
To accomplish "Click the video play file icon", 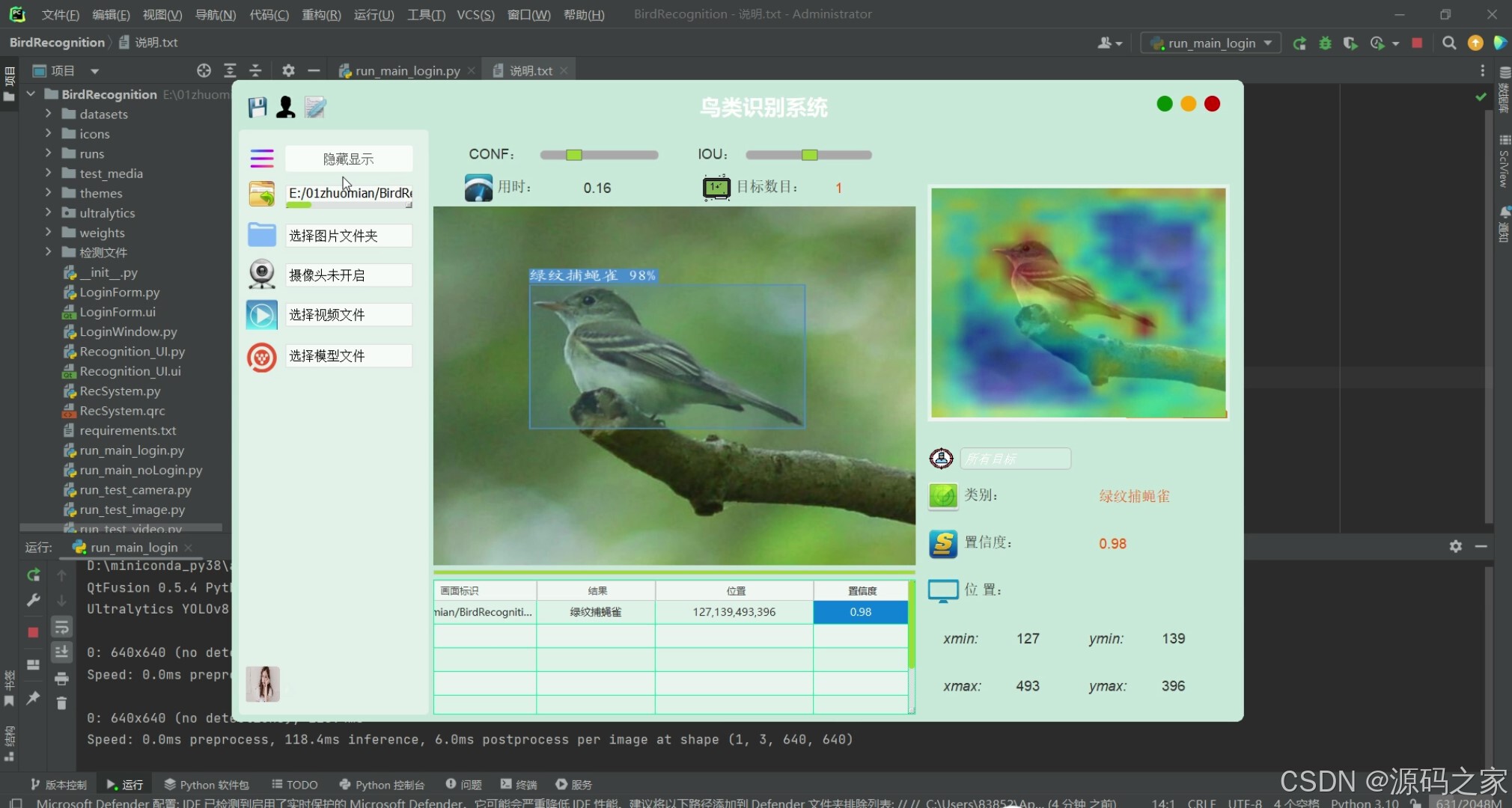I will (x=262, y=315).
